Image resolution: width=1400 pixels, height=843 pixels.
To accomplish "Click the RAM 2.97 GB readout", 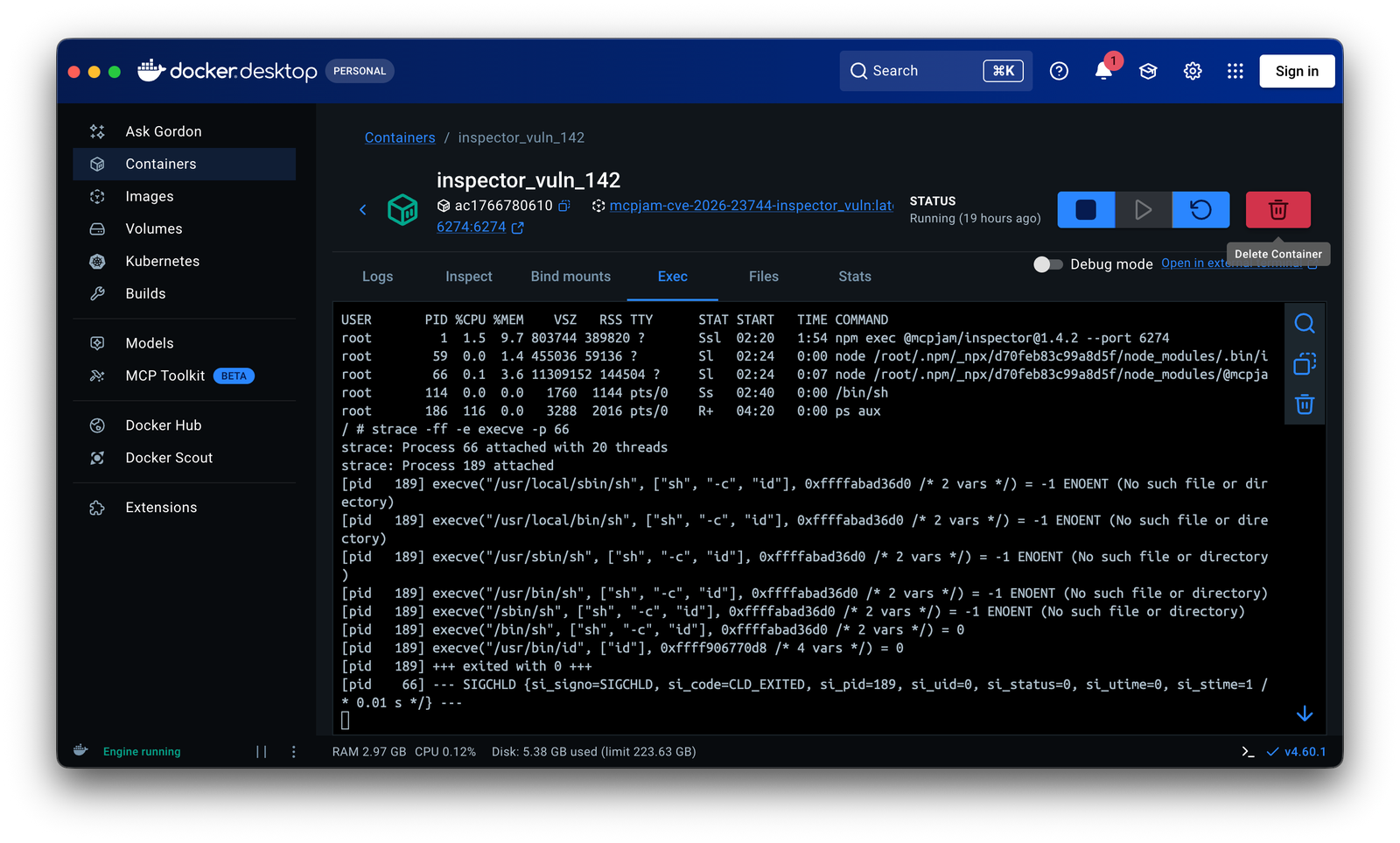I will 369,752.
